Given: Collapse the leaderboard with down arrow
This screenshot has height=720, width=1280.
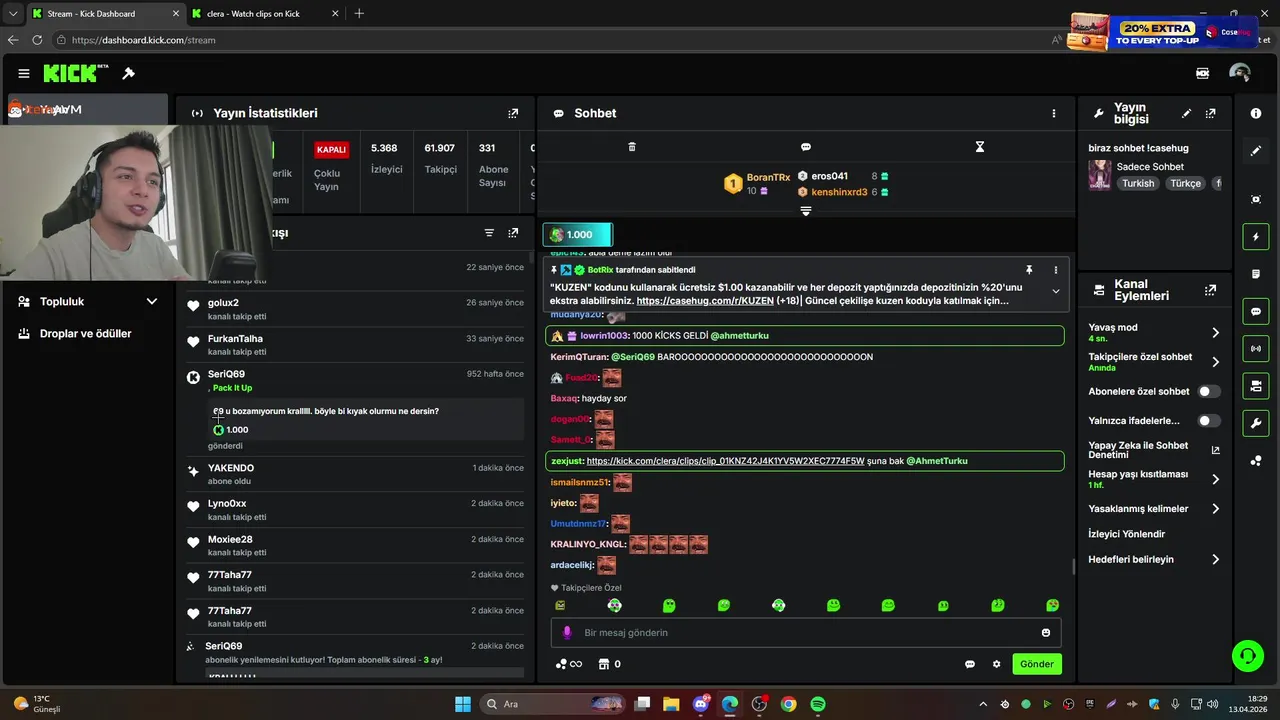Looking at the screenshot, I should point(806,211).
